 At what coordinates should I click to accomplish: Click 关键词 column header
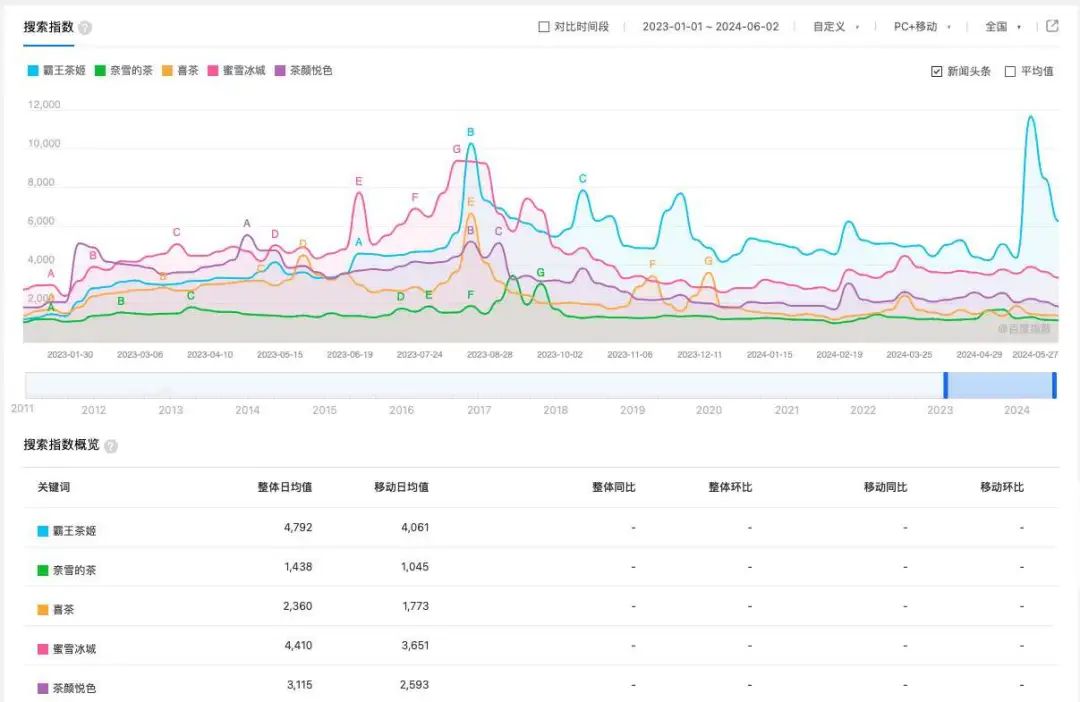coord(54,487)
